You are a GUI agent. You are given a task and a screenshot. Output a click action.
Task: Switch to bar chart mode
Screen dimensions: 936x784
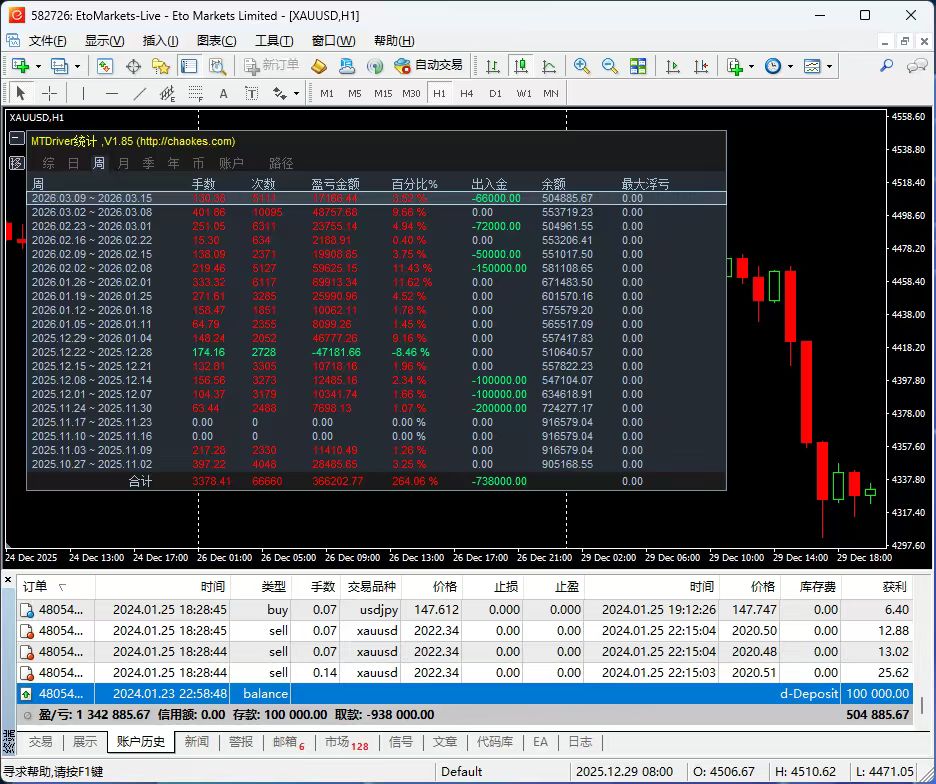(x=492, y=66)
